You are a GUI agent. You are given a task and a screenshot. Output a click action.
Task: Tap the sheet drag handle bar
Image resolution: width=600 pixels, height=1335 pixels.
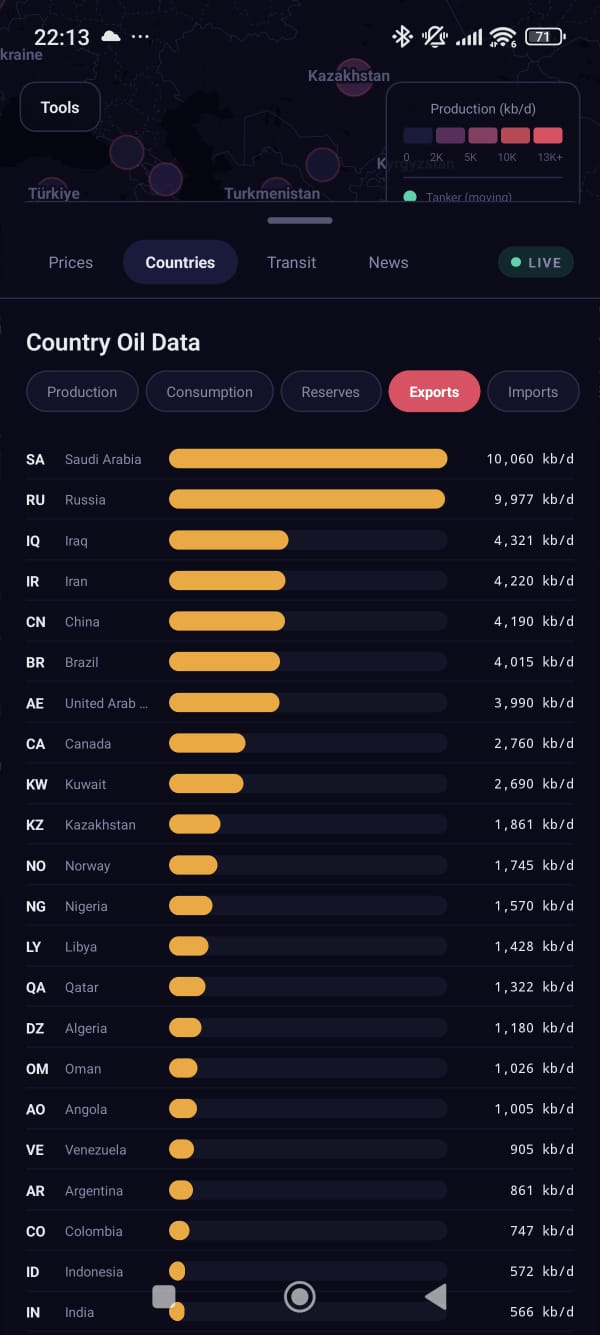(300, 220)
